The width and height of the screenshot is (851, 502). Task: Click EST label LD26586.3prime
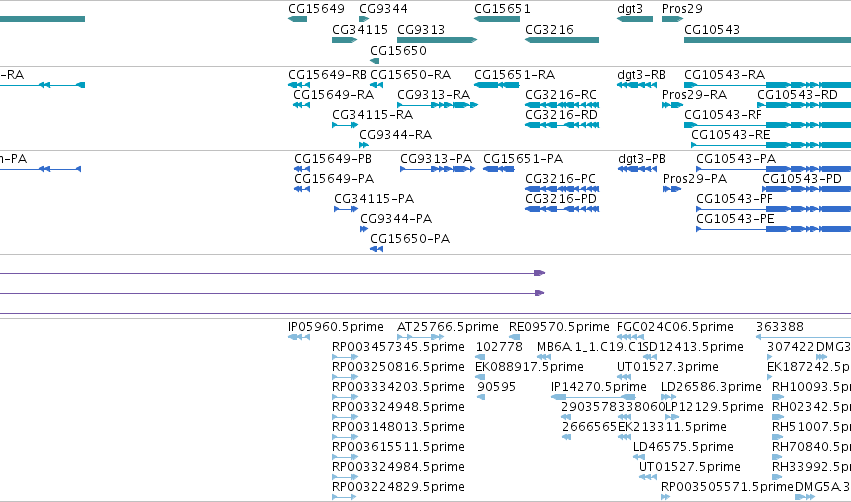(712, 387)
